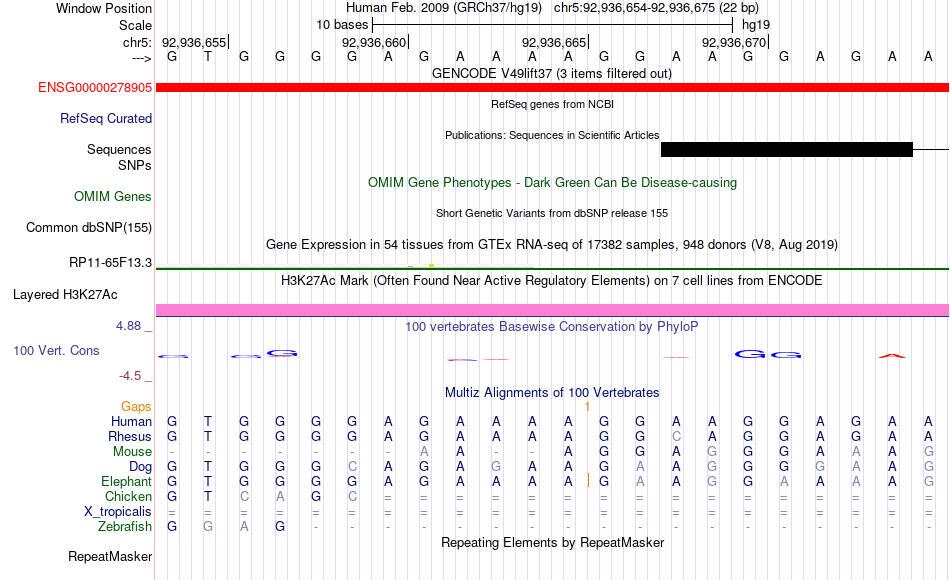Click the first base G in sequence ruler
Image resolution: width=950 pixels, height=580 pixels.
pos(172,56)
